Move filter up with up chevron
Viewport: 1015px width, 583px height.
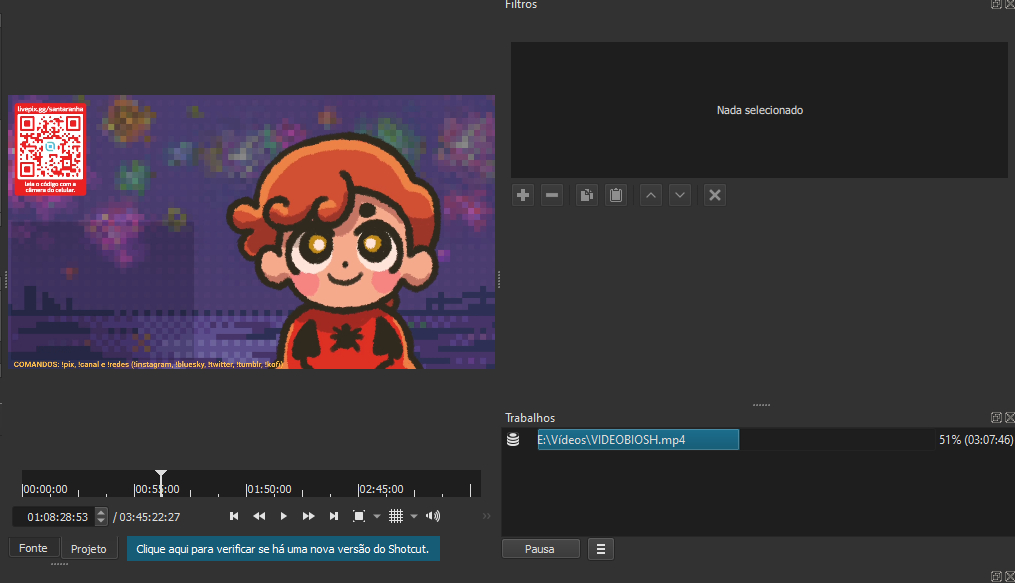click(651, 195)
